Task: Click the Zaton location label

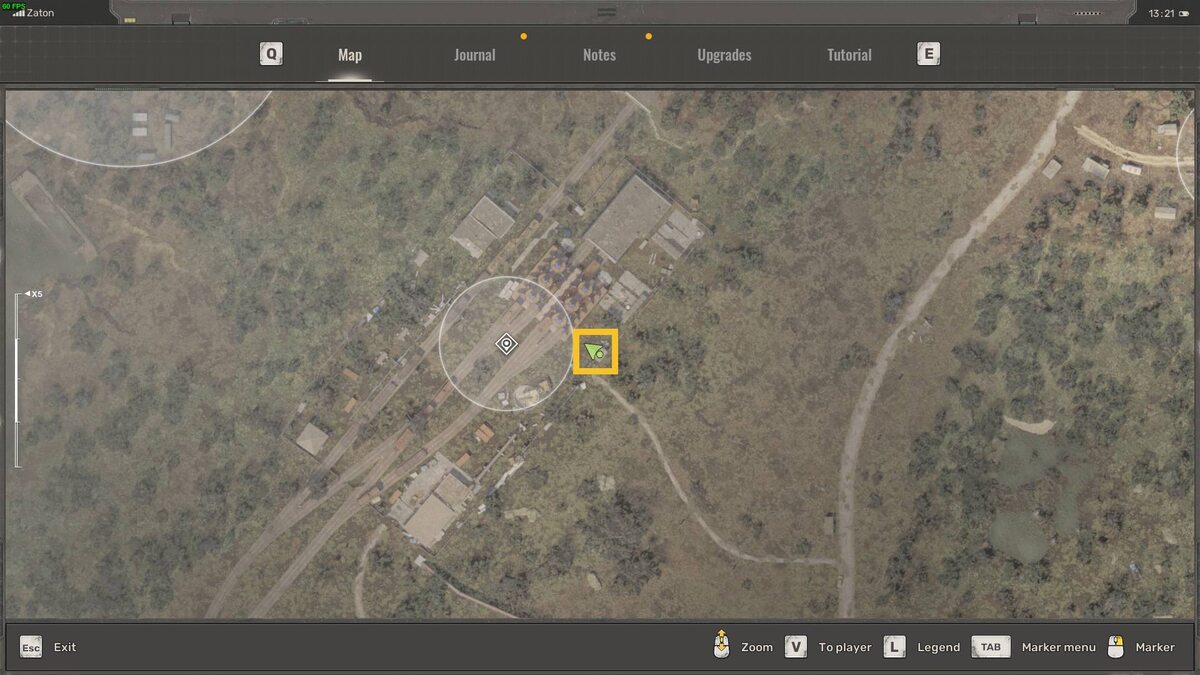Action: coord(40,13)
